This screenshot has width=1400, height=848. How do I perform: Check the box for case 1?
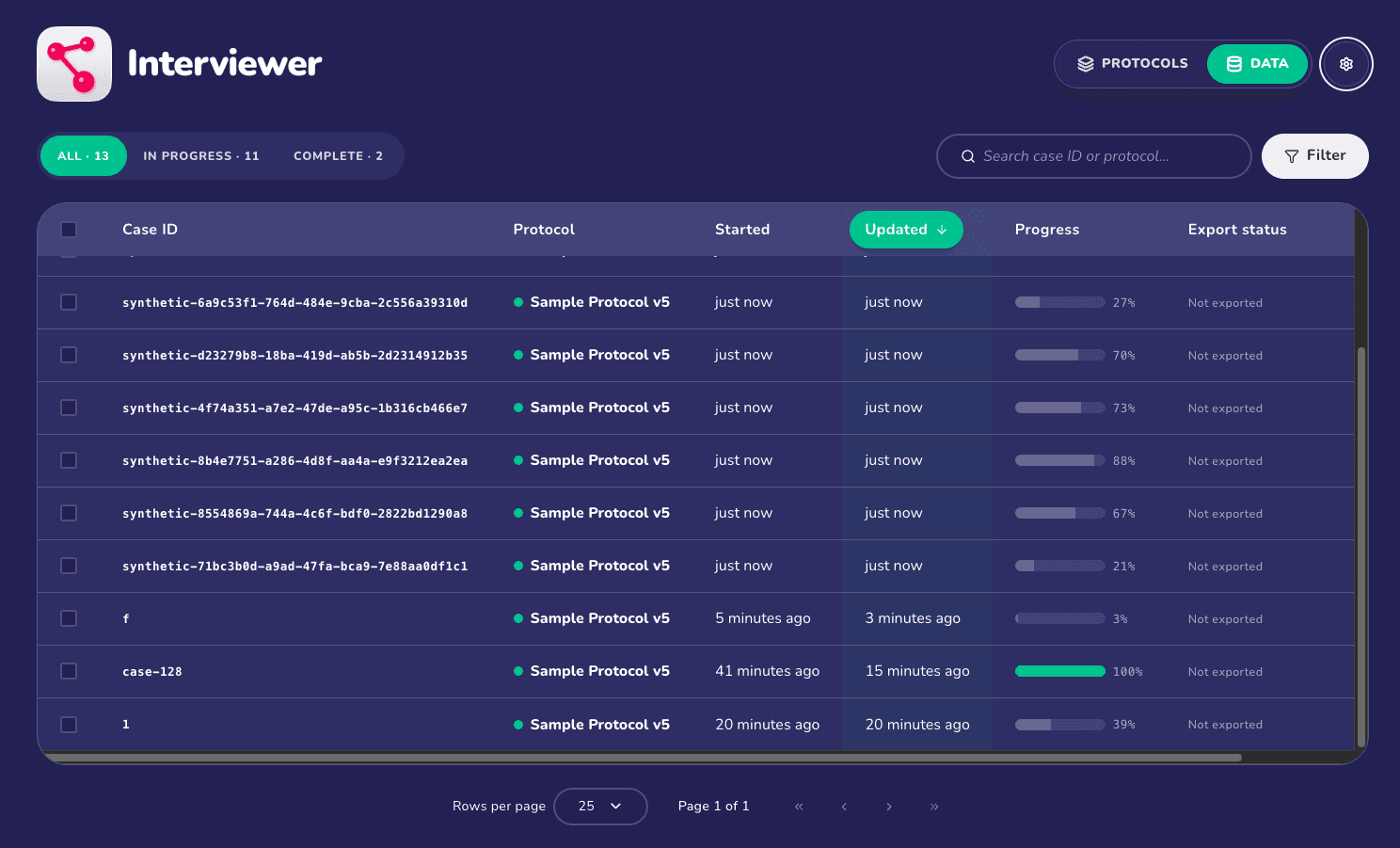69,725
